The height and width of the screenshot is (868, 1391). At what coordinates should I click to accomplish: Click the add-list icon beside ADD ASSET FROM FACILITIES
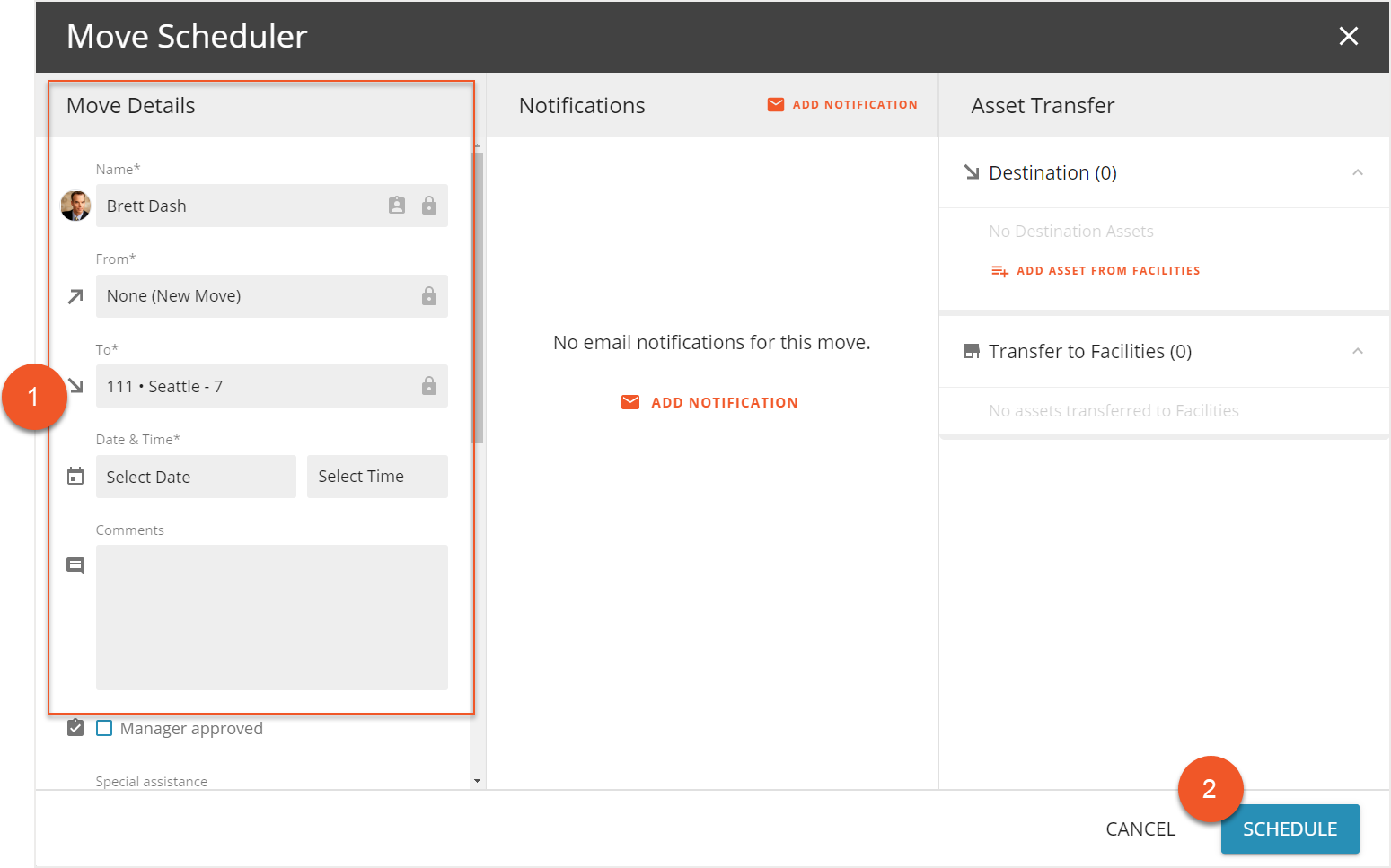pos(999,270)
